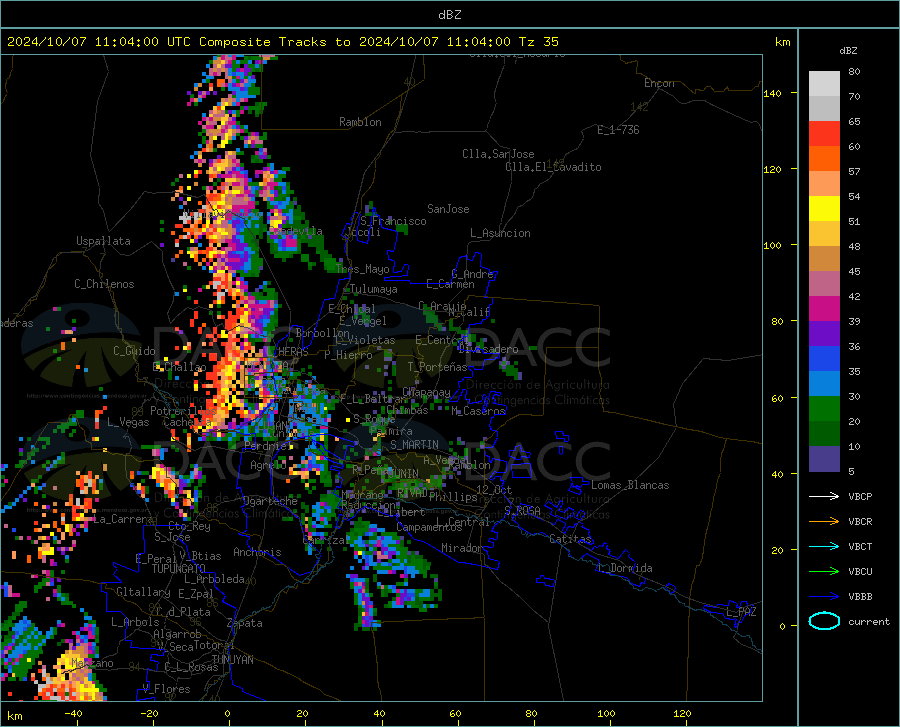Click the S_MARTIN town label
900x727 pixels.
point(414,445)
